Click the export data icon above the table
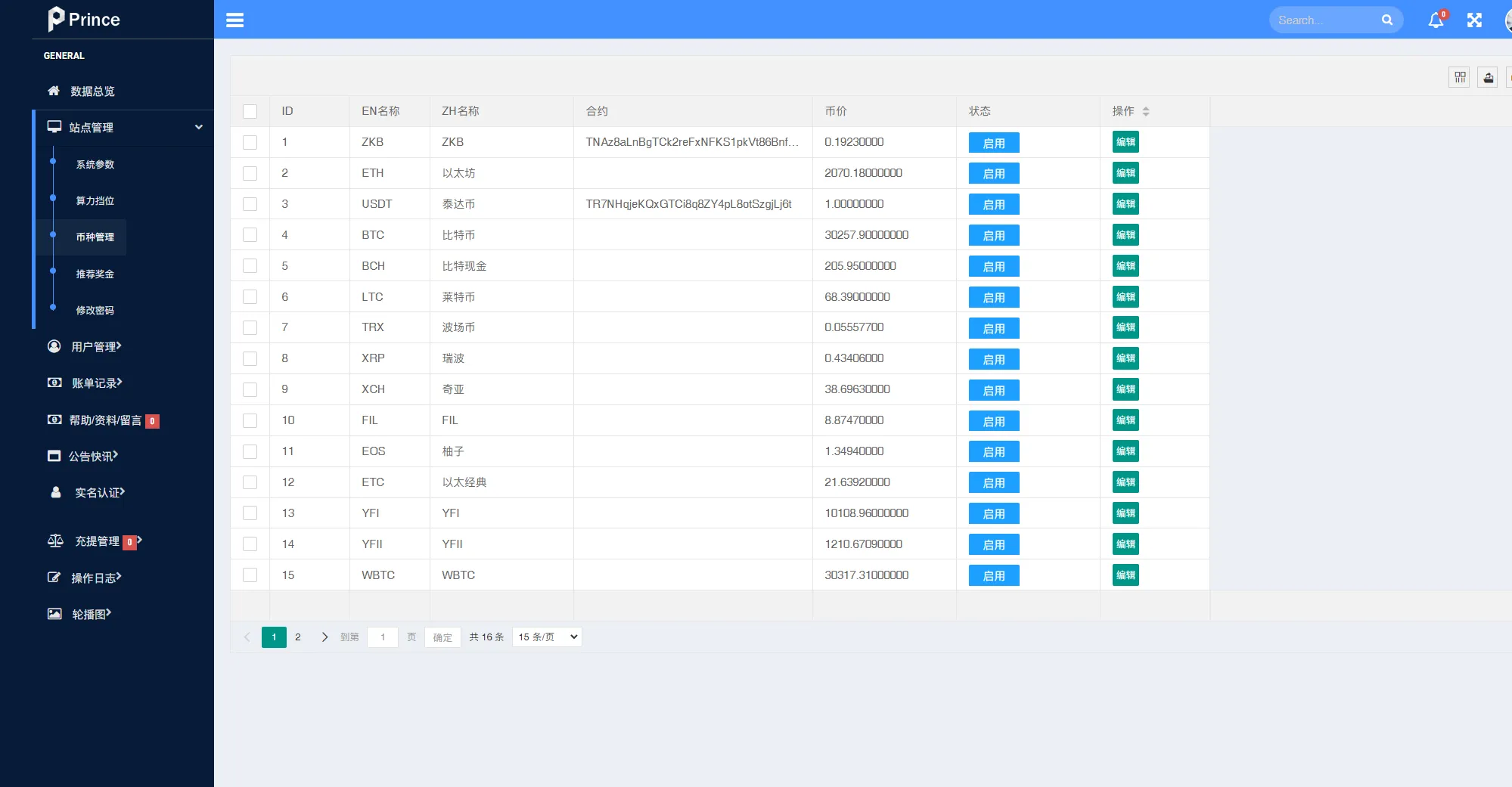 click(1486, 76)
